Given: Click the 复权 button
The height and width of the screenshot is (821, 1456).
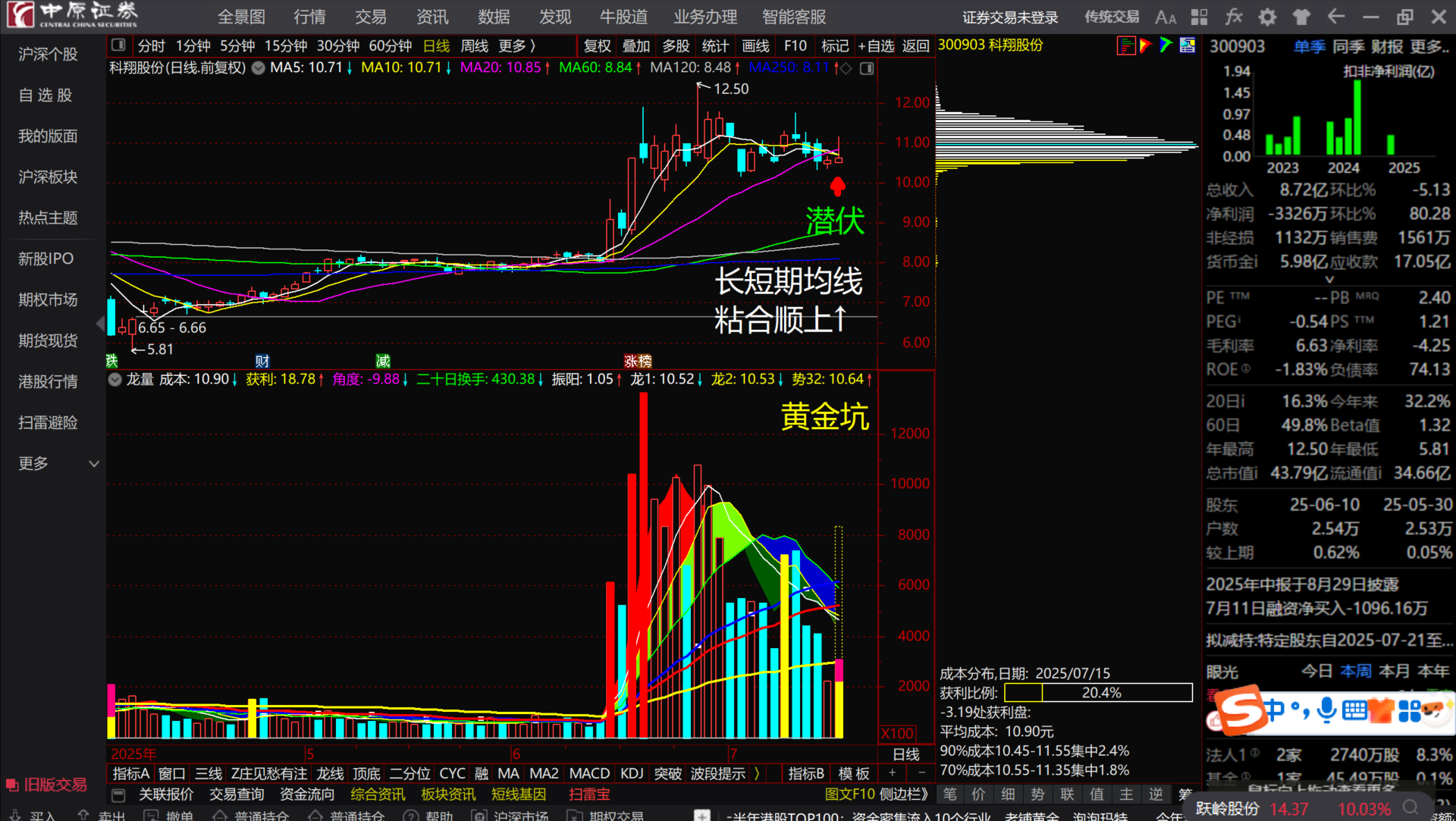Looking at the screenshot, I should 597,46.
